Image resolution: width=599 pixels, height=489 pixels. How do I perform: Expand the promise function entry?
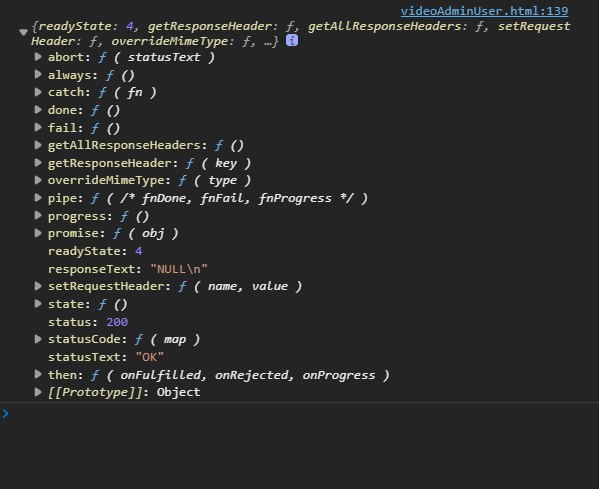(38, 233)
